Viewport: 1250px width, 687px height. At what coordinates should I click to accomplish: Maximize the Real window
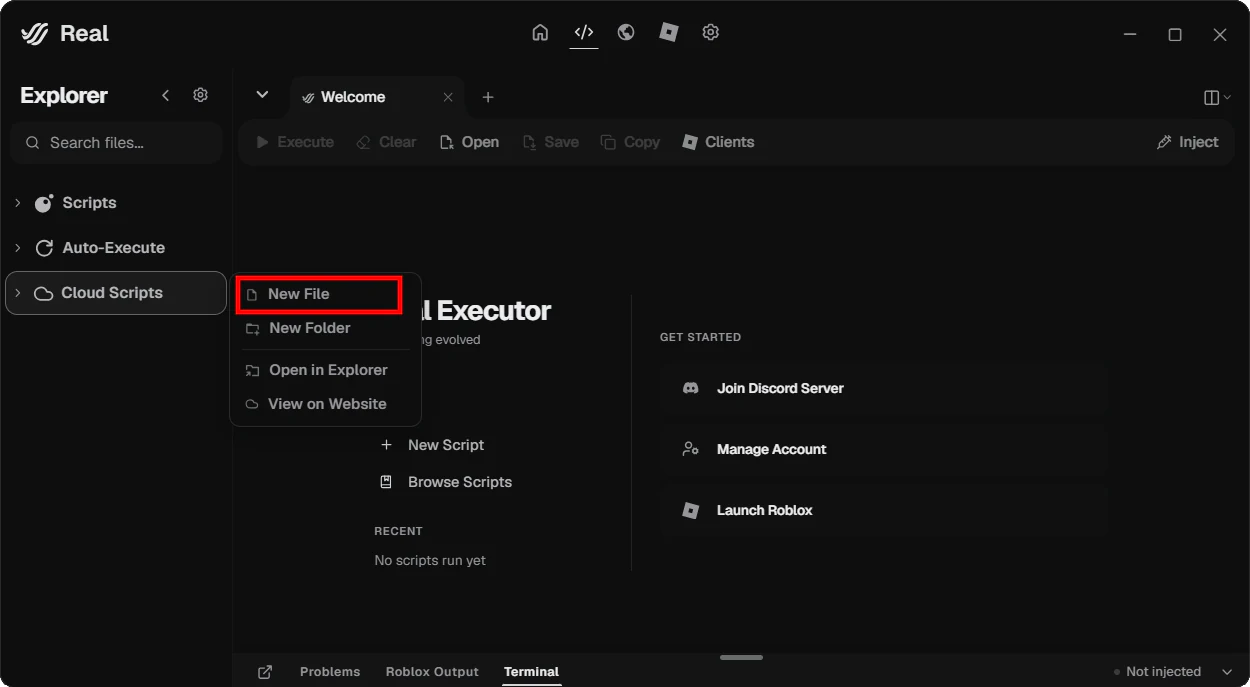[1175, 34]
